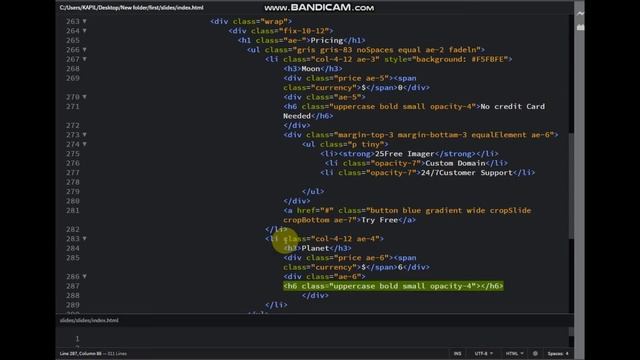Collapse the div fold on line 270
The image size is (640, 360).
84,97
